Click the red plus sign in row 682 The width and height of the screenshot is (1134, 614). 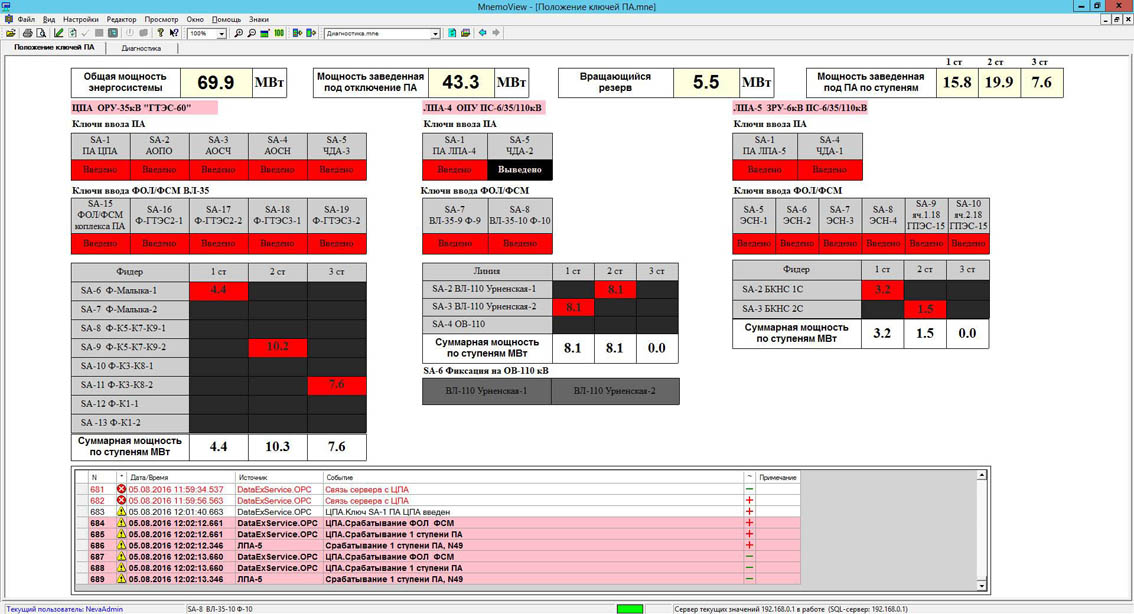[749, 500]
